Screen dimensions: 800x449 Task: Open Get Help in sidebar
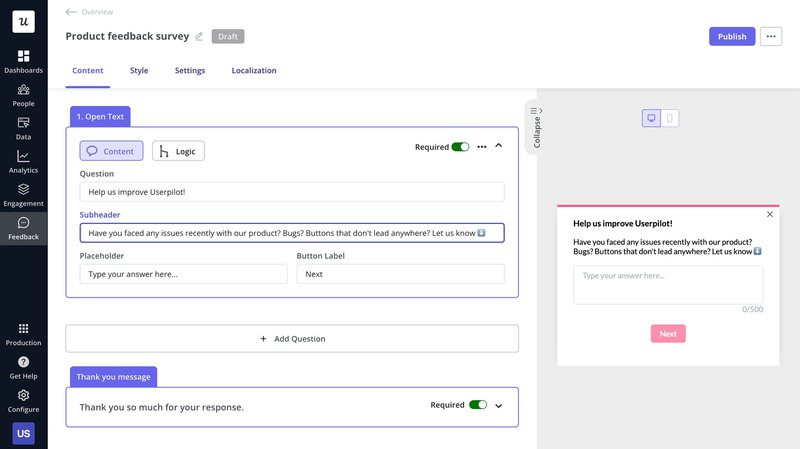click(23, 367)
